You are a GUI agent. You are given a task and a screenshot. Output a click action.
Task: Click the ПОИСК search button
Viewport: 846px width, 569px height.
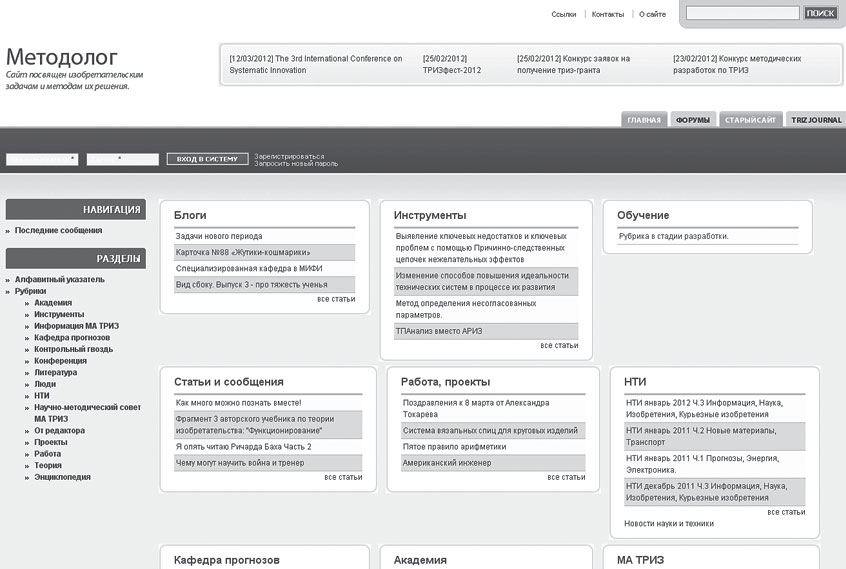pyautogui.click(x=820, y=13)
